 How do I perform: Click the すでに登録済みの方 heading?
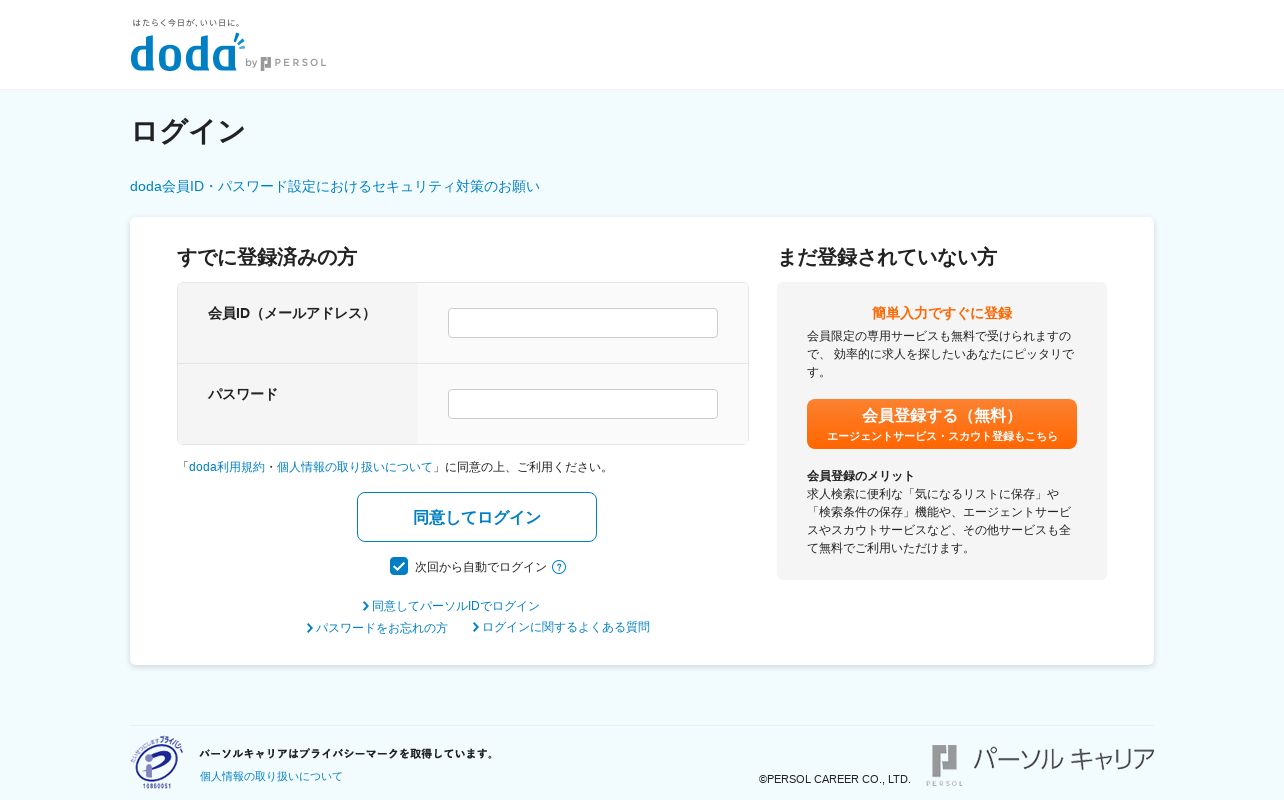(267, 257)
